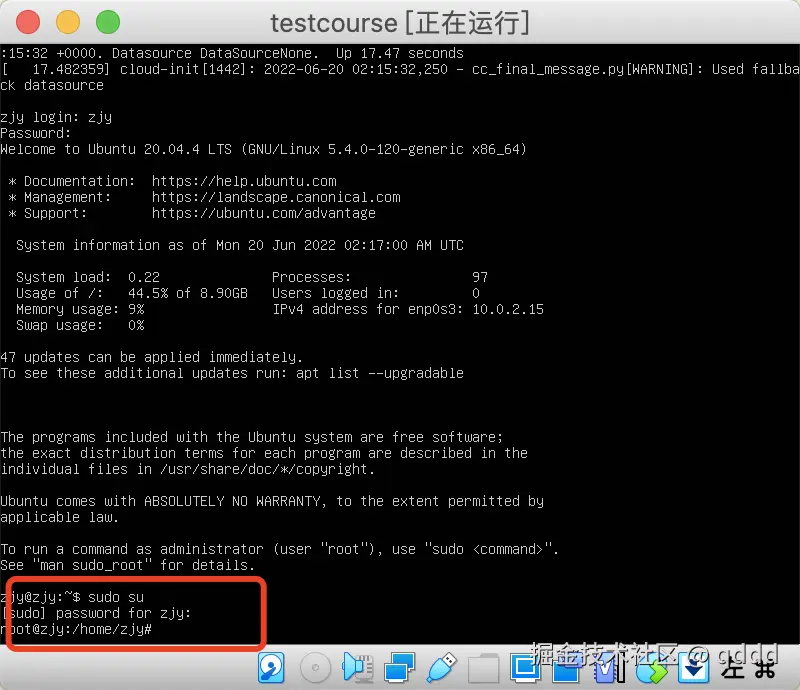Click the IPv4 address 10.0.2.15
The image size is (800, 690).
[508, 309]
